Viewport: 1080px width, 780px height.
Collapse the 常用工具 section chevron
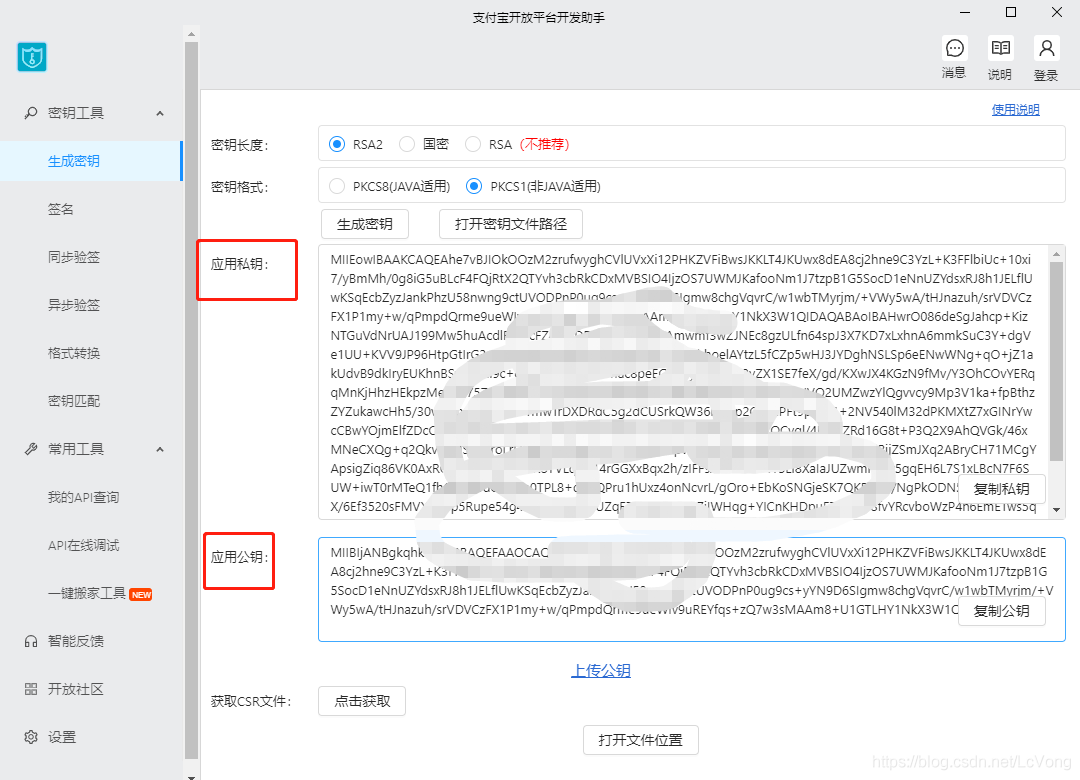click(x=160, y=449)
